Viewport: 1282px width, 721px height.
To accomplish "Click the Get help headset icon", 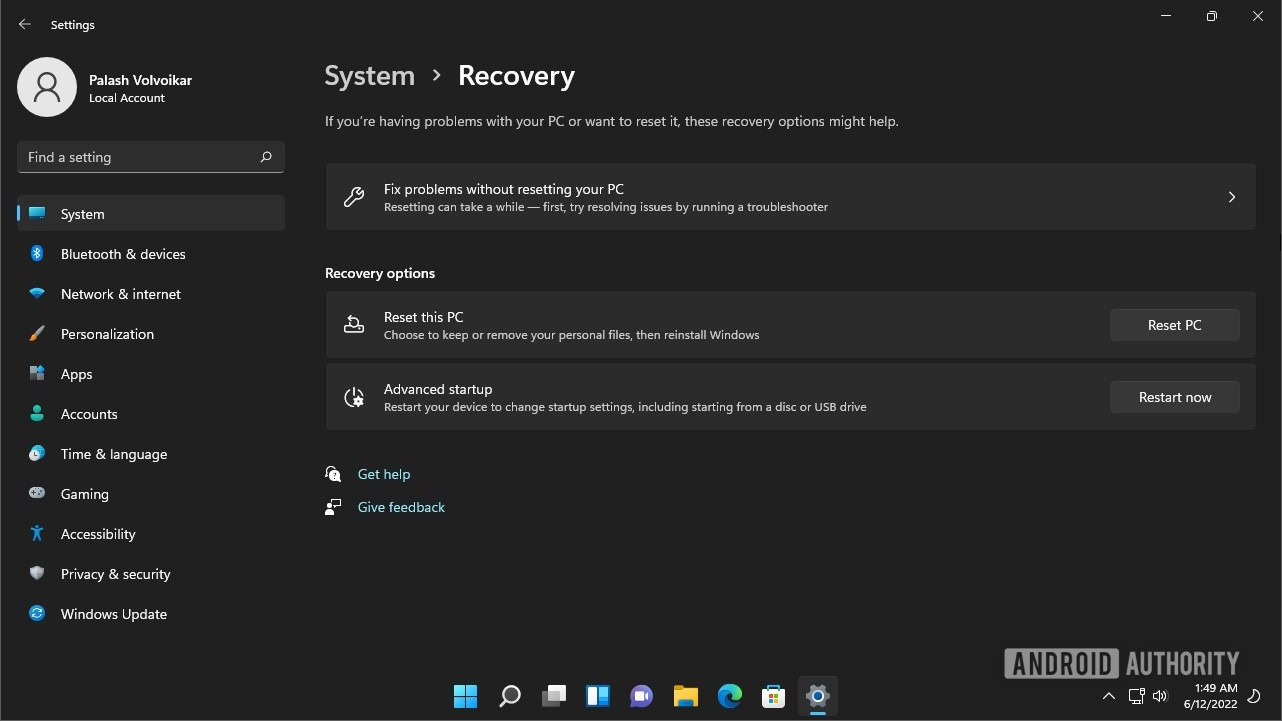I will (x=333, y=474).
